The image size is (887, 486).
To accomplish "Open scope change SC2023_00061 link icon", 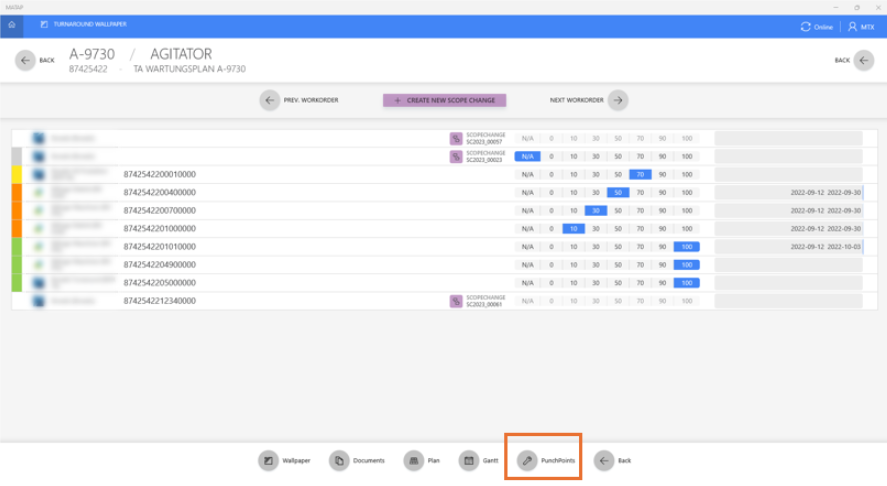I will (456, 301).
